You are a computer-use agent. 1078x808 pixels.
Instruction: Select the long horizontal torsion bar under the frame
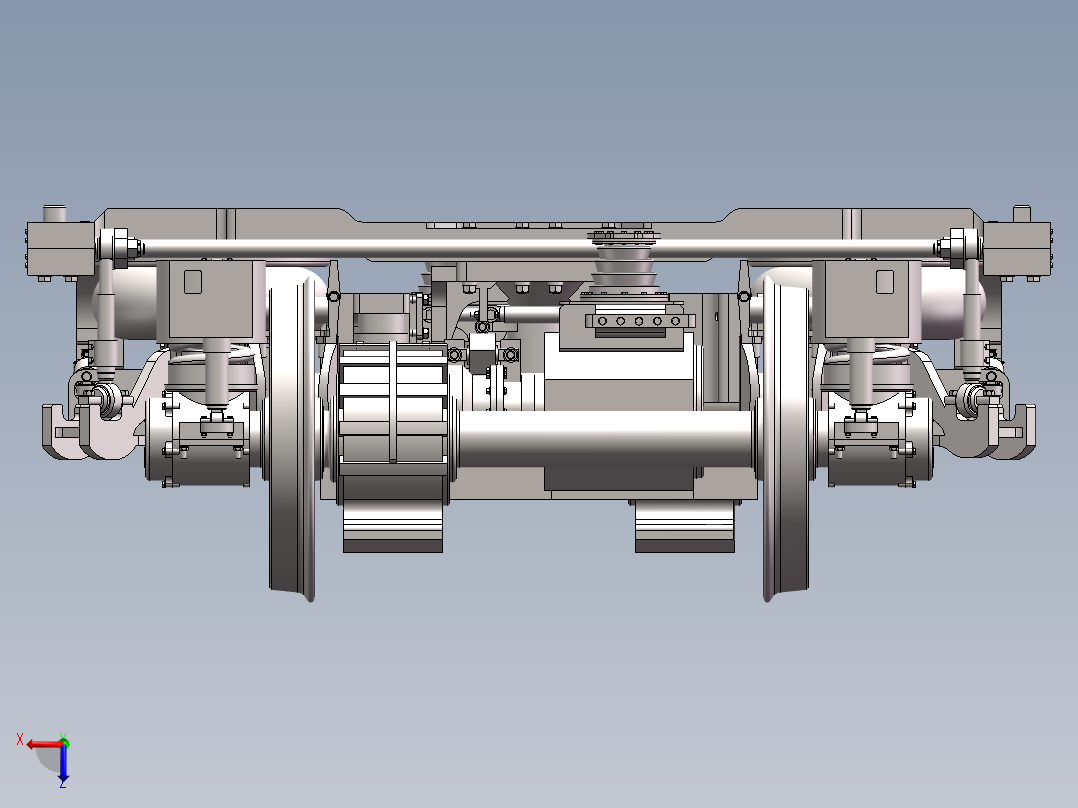click(x=540, y=249)
